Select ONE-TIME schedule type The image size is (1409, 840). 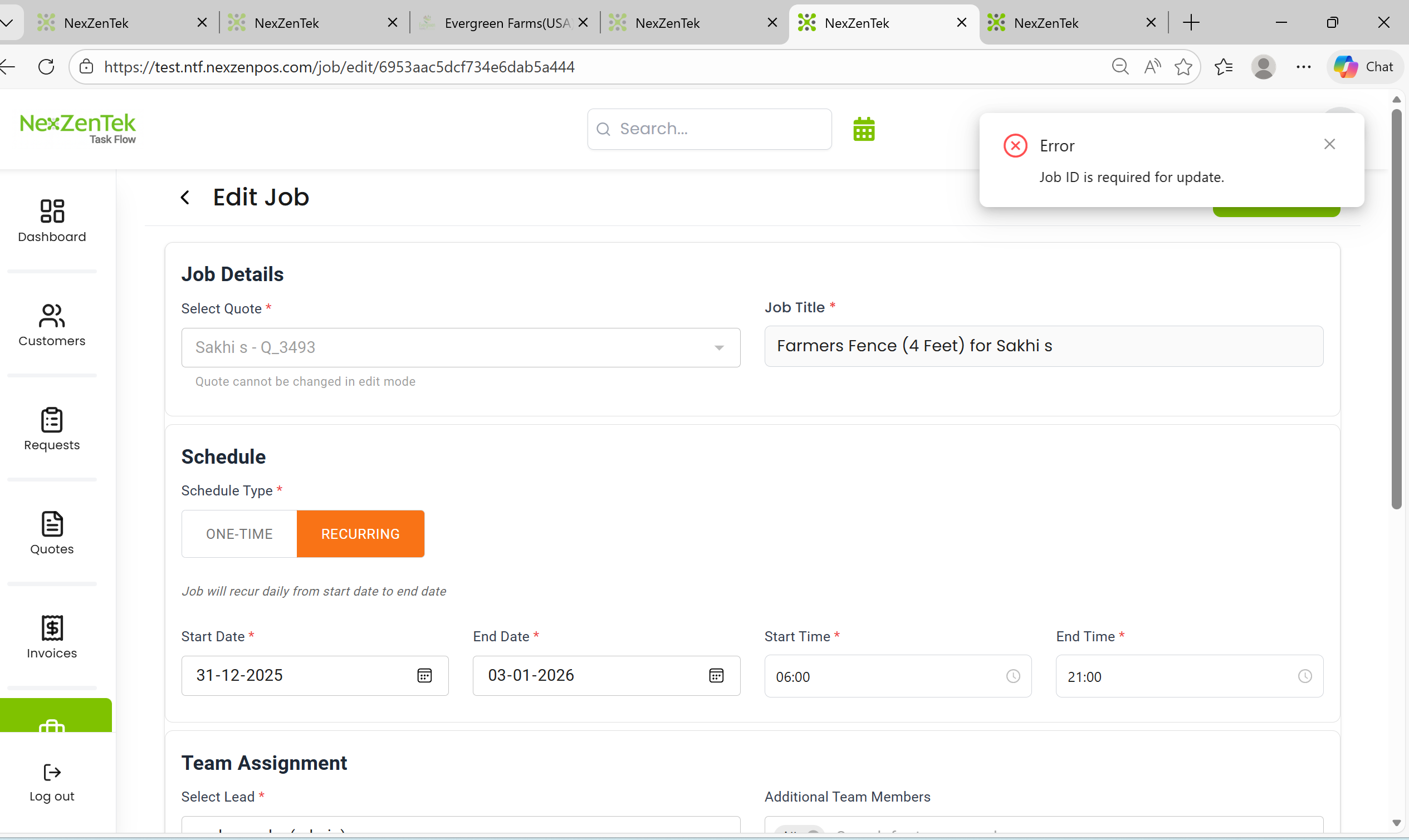(x=239, y=534)
